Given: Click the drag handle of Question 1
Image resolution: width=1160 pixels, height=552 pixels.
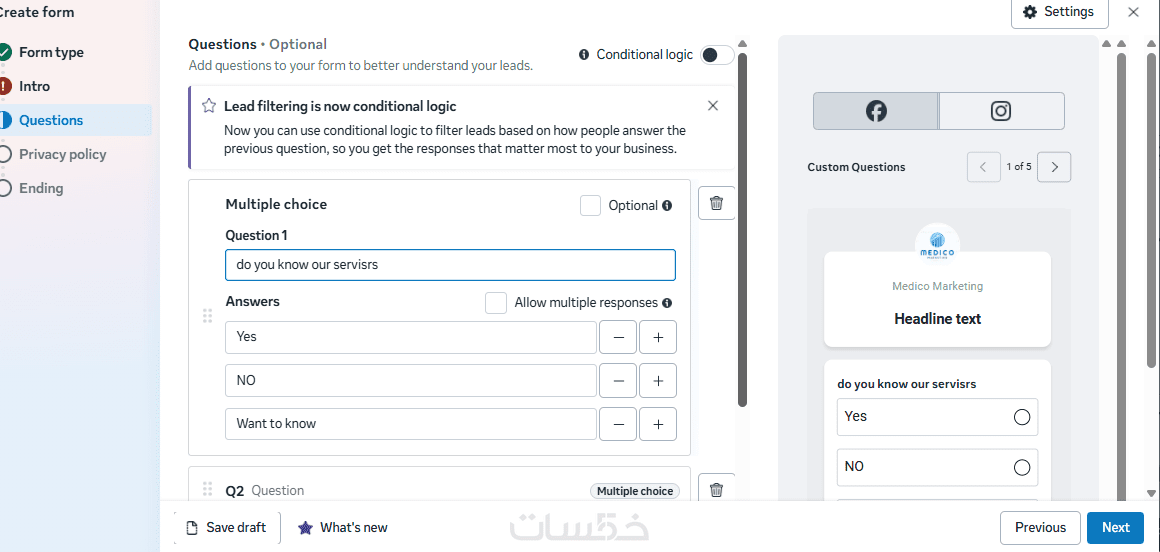Looking at the screenshot, I should click(x=208, y=316).
